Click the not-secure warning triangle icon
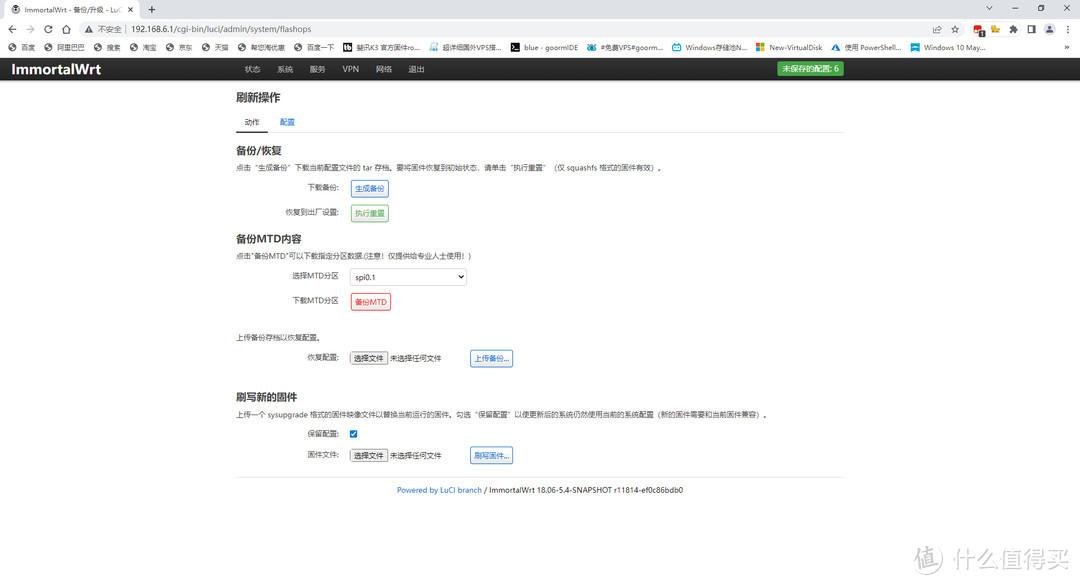The image size is (1080, 585). (x=89, y=29)
